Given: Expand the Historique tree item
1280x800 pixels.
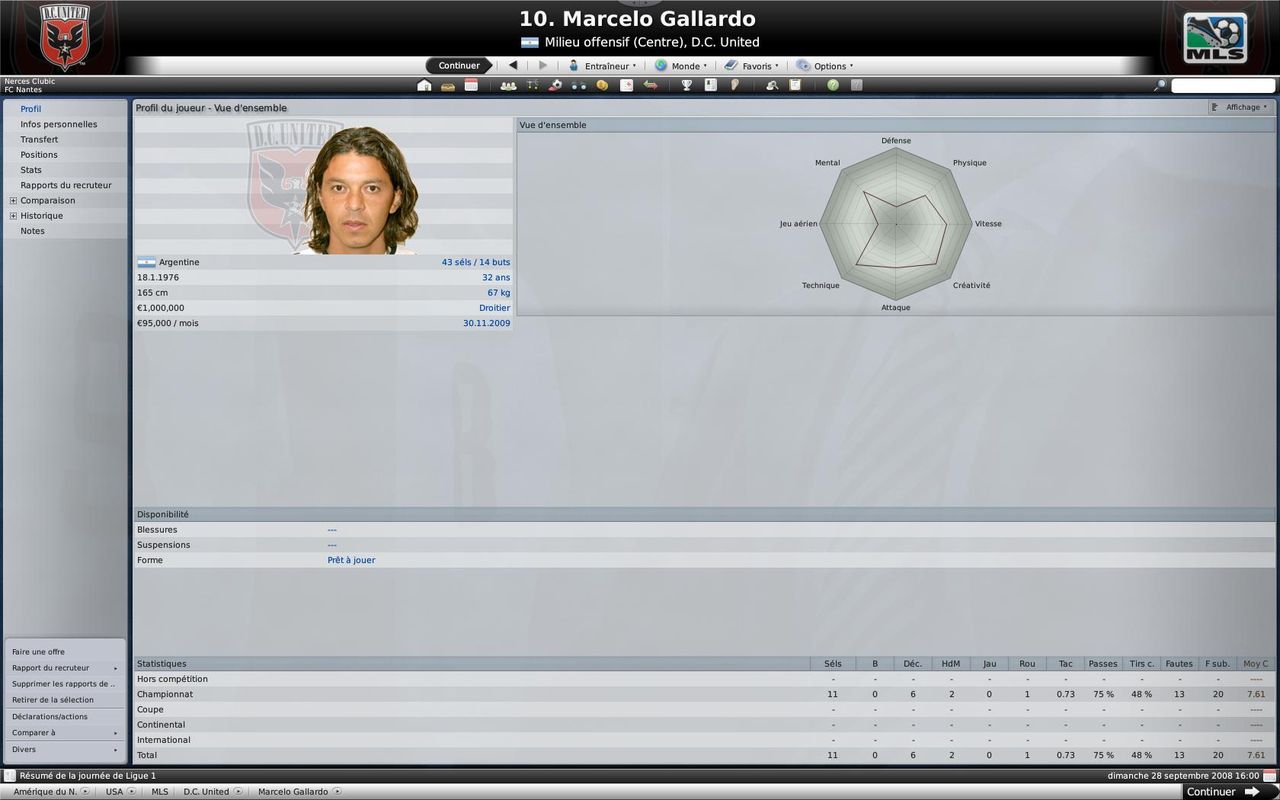Looking at the screenshot, I should point(13,216).
